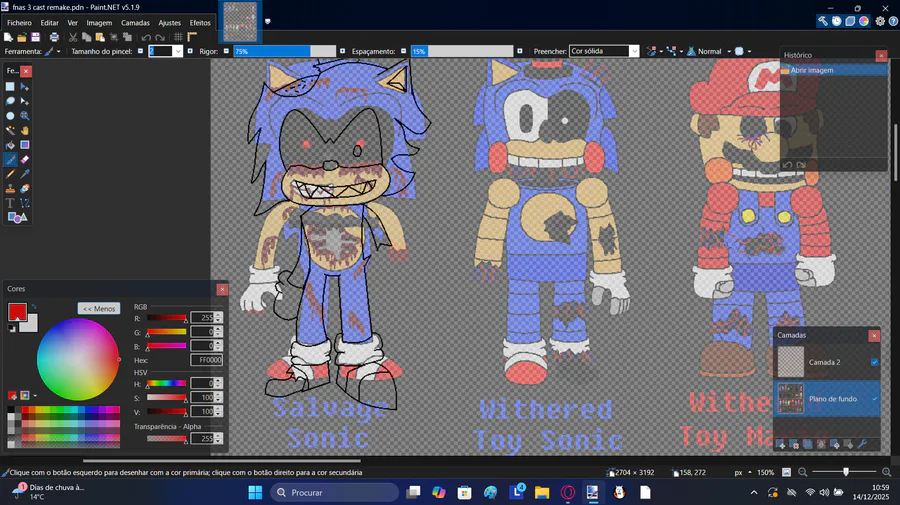Select the Move Selection tool
Screen dimensions: 900x505
point(25,101)
